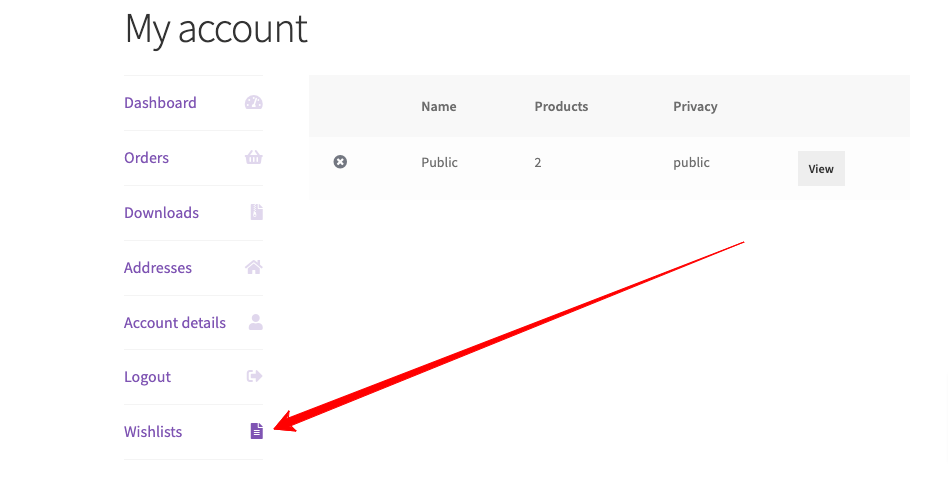The image size is (948, 481).
Task: Click the Orders basket icon
Action: pos(254,158)
